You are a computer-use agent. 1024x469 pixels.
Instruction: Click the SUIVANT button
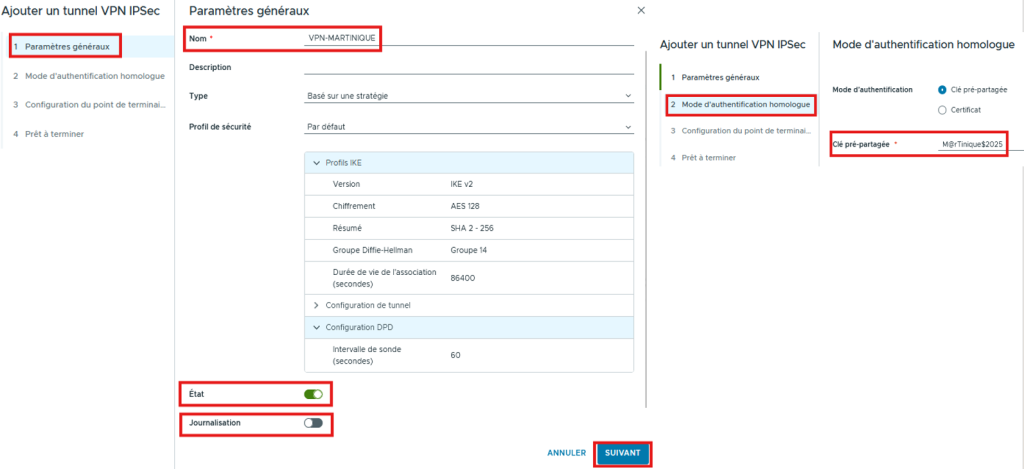pyautogui.click(x=622, y=453)
